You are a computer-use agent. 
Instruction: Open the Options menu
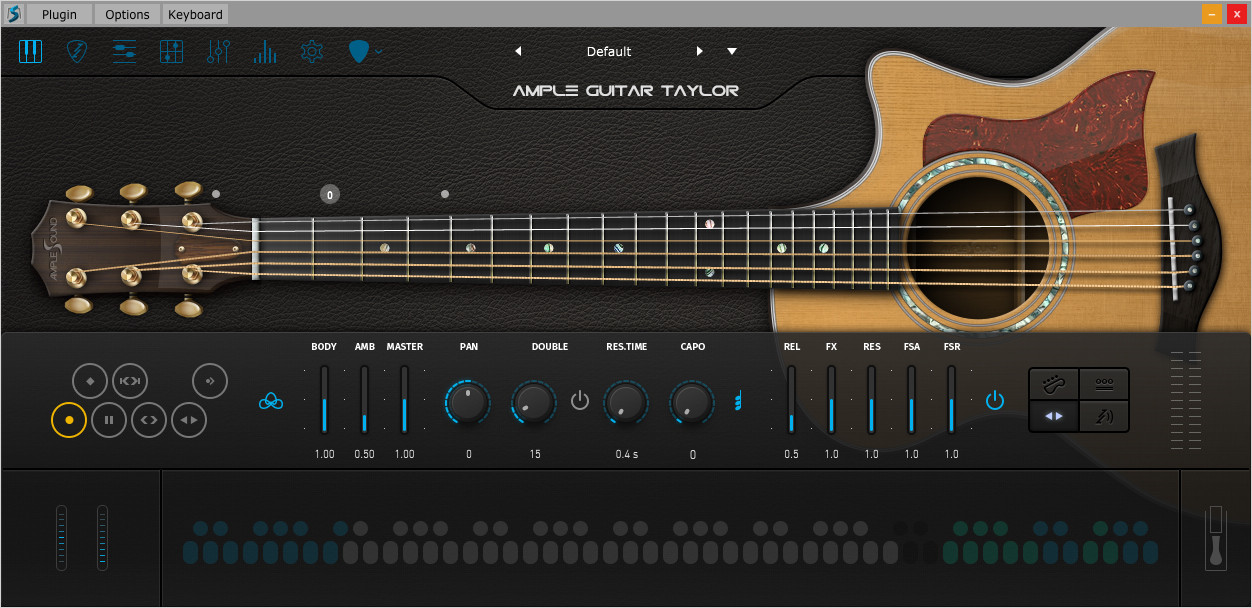click(x=127, y=14)
